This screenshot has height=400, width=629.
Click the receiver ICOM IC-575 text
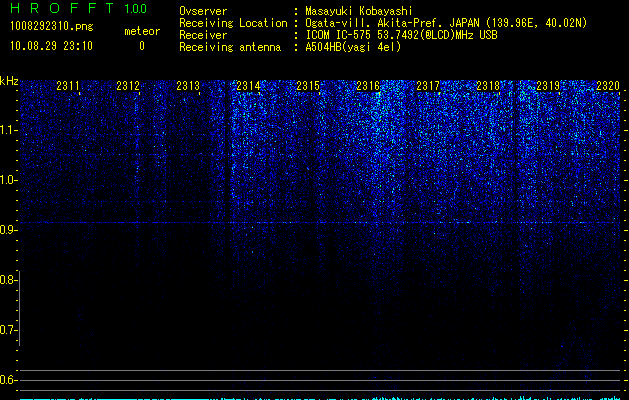point(401,35)
